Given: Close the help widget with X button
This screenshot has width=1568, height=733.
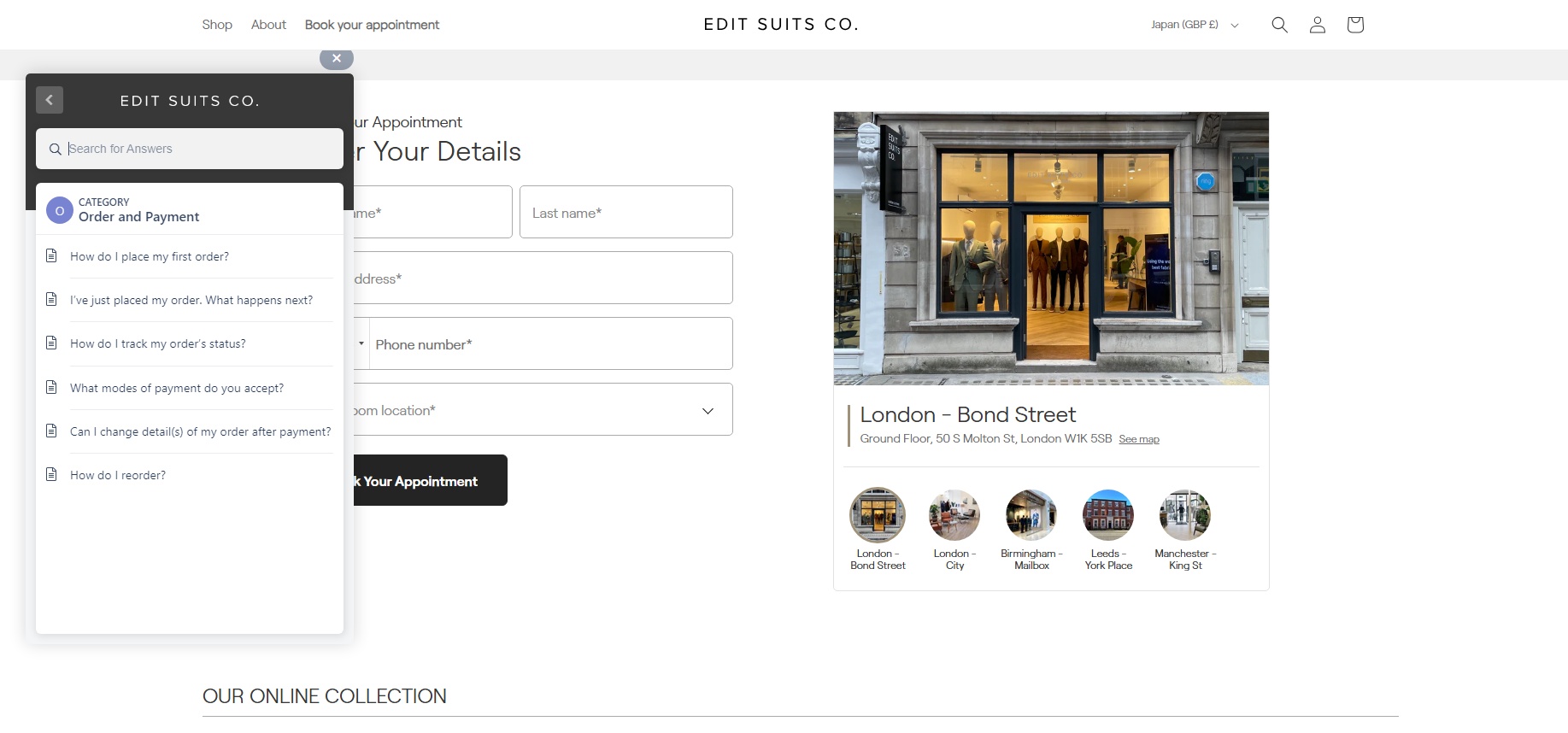Looking at the screenshot, I should [x=337, y=58].
